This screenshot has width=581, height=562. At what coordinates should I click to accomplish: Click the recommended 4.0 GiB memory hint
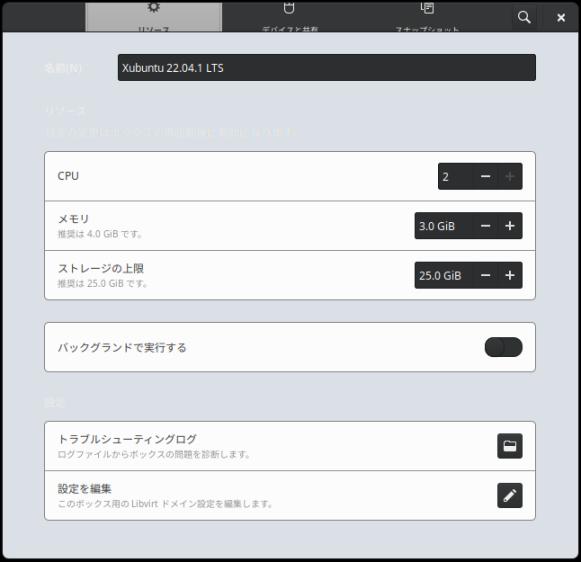coord(100,234)
